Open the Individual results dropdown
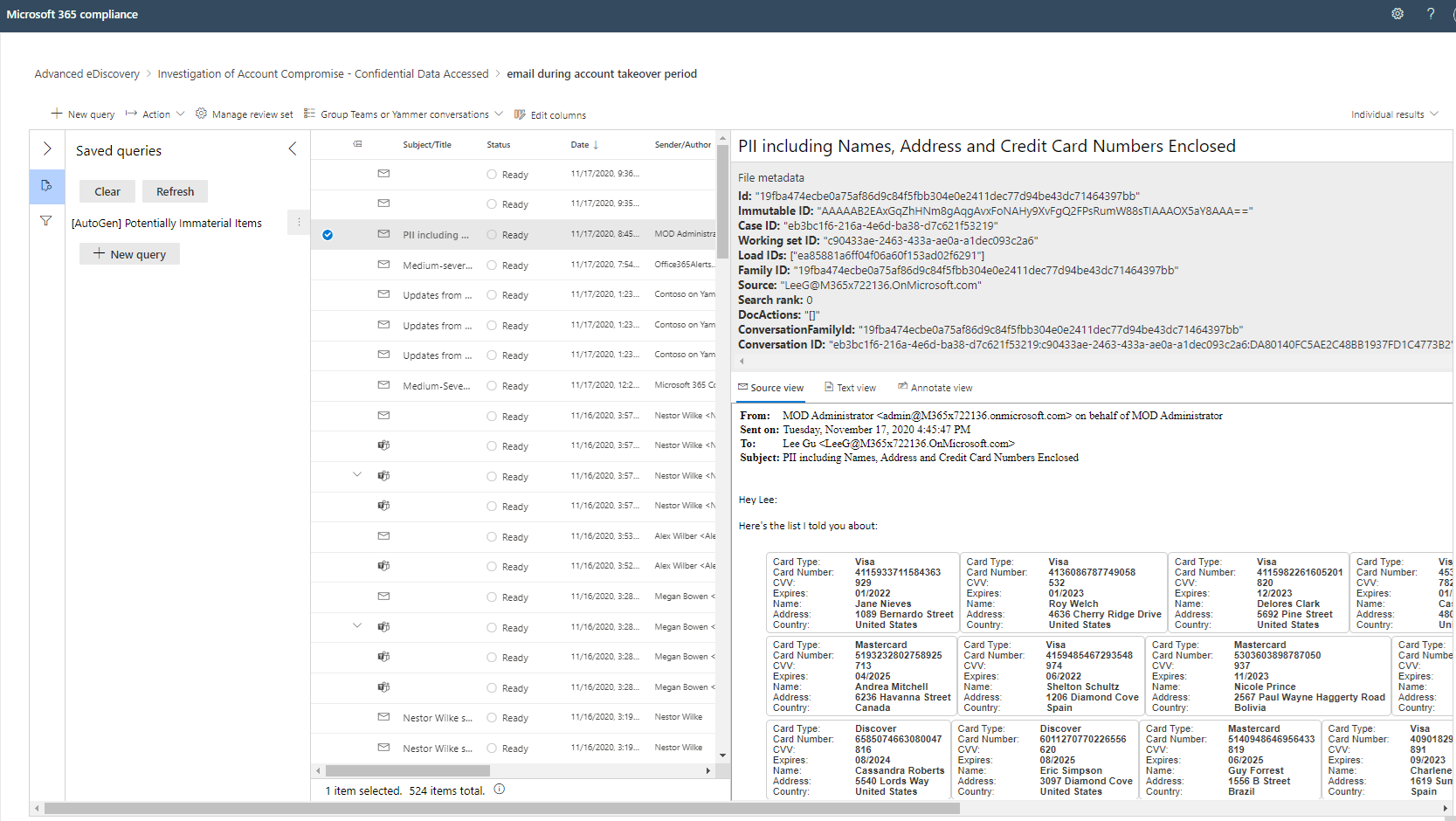The width and height of the screenshot is (1456, 821). (1393, 114)
